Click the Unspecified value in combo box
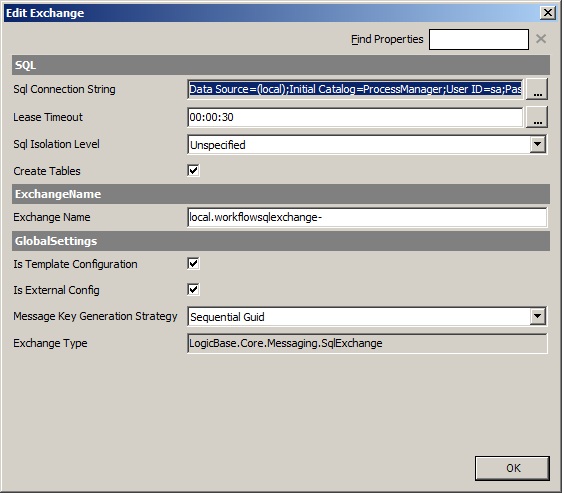This screenshot has width=564, height=493. 218,145
